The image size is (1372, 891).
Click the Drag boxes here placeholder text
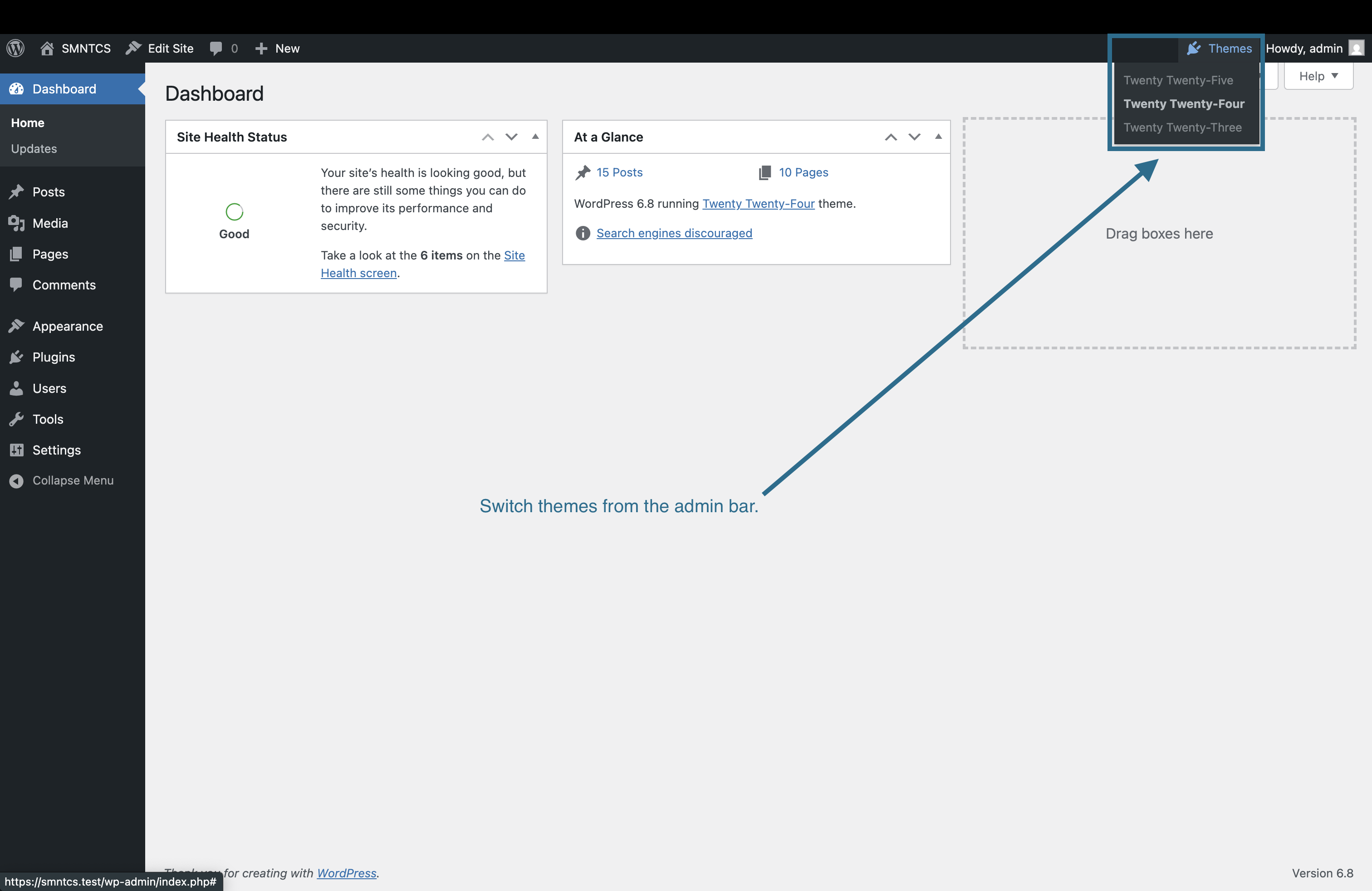[1159, 234]
